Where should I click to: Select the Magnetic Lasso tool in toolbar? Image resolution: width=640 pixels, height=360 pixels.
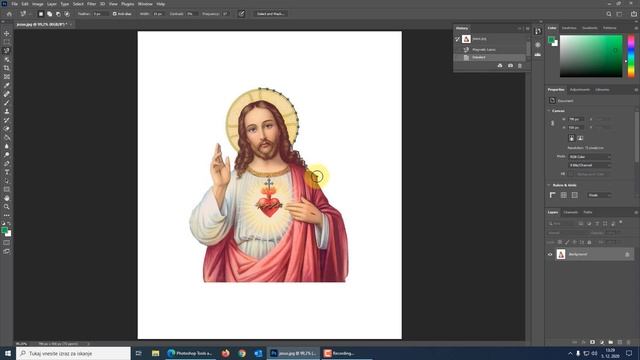click(x=7, y=51)
